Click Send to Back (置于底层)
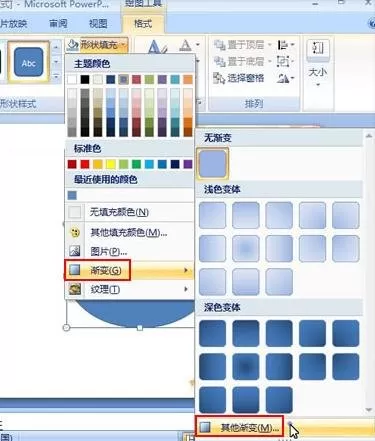The height and width of the screenshot is (441, 375). pos(242,61)
